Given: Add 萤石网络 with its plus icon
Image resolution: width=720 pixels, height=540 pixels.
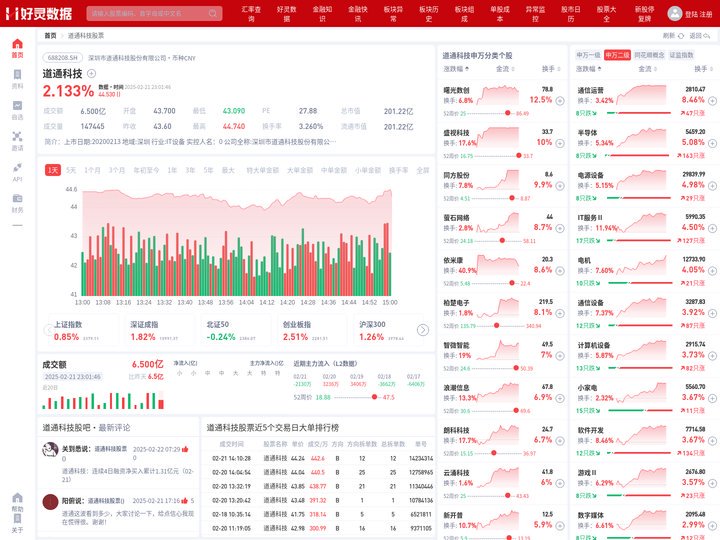Looking at the screenshot, I should pos(560,228).
